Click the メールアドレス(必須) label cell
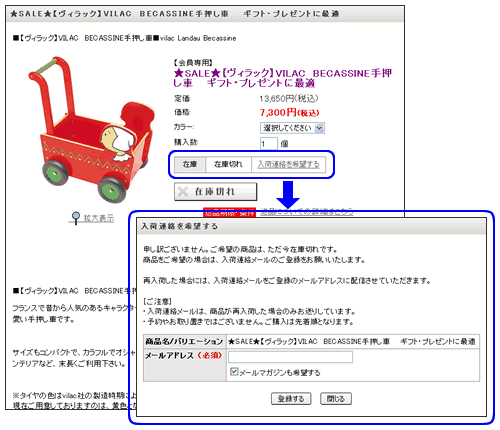 [185, 365]
